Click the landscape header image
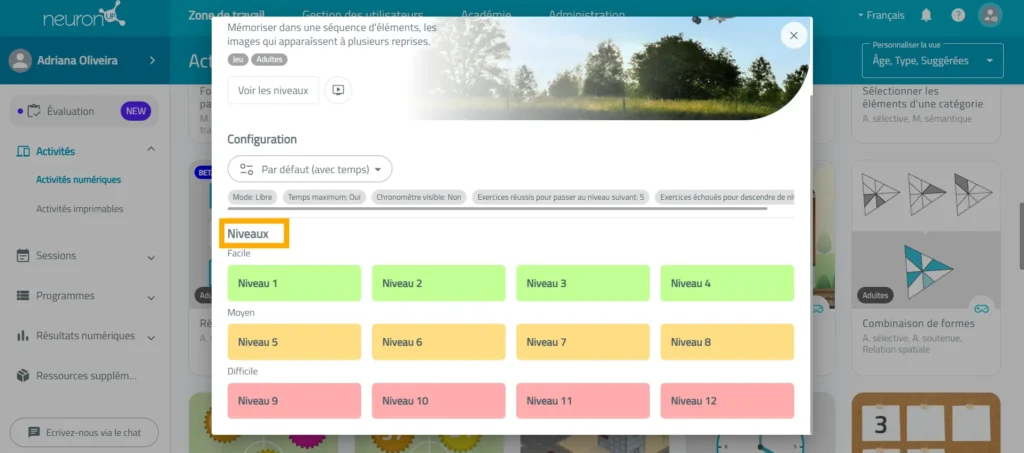 (609, 69)
